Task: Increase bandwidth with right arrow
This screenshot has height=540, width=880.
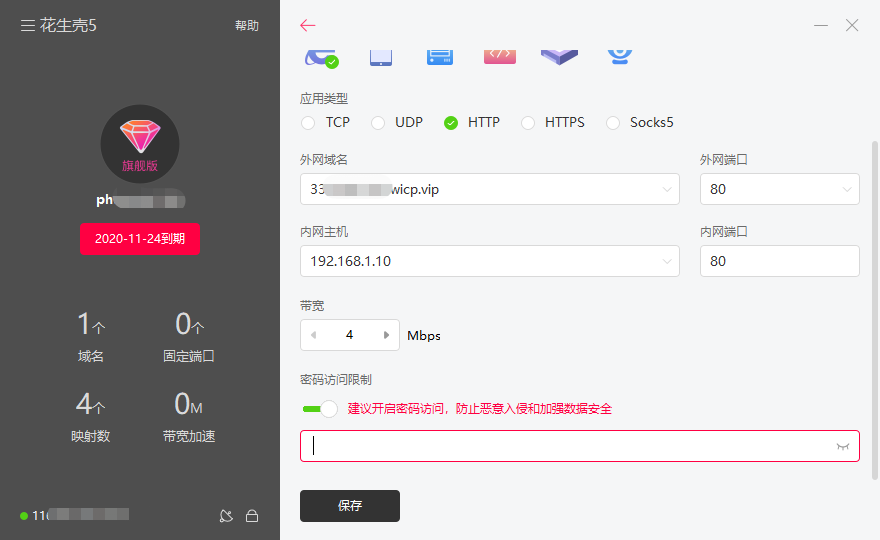Action: [386, 335]
